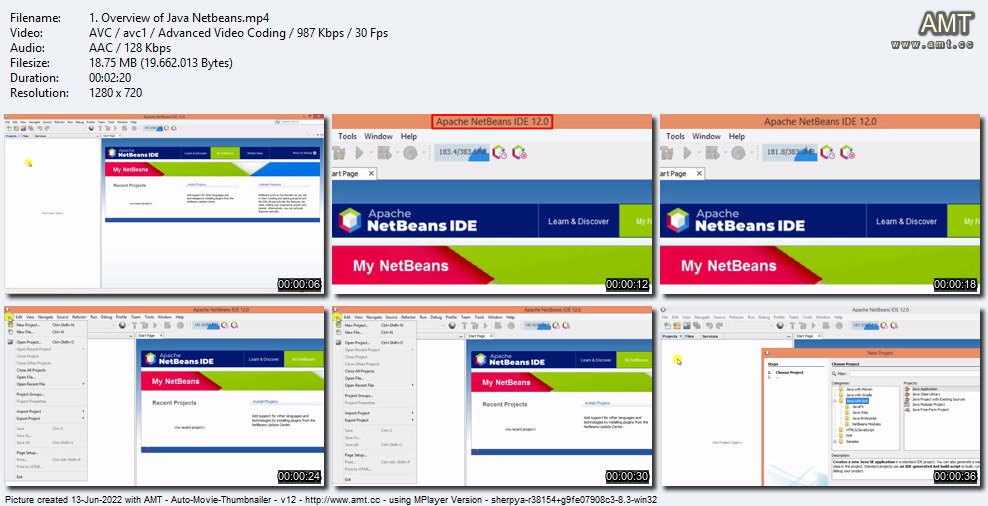Viewport: 988px width, 506px height.
Task: Select Java with Maven category
Action: pyautogui.click(x=859, y=389)
